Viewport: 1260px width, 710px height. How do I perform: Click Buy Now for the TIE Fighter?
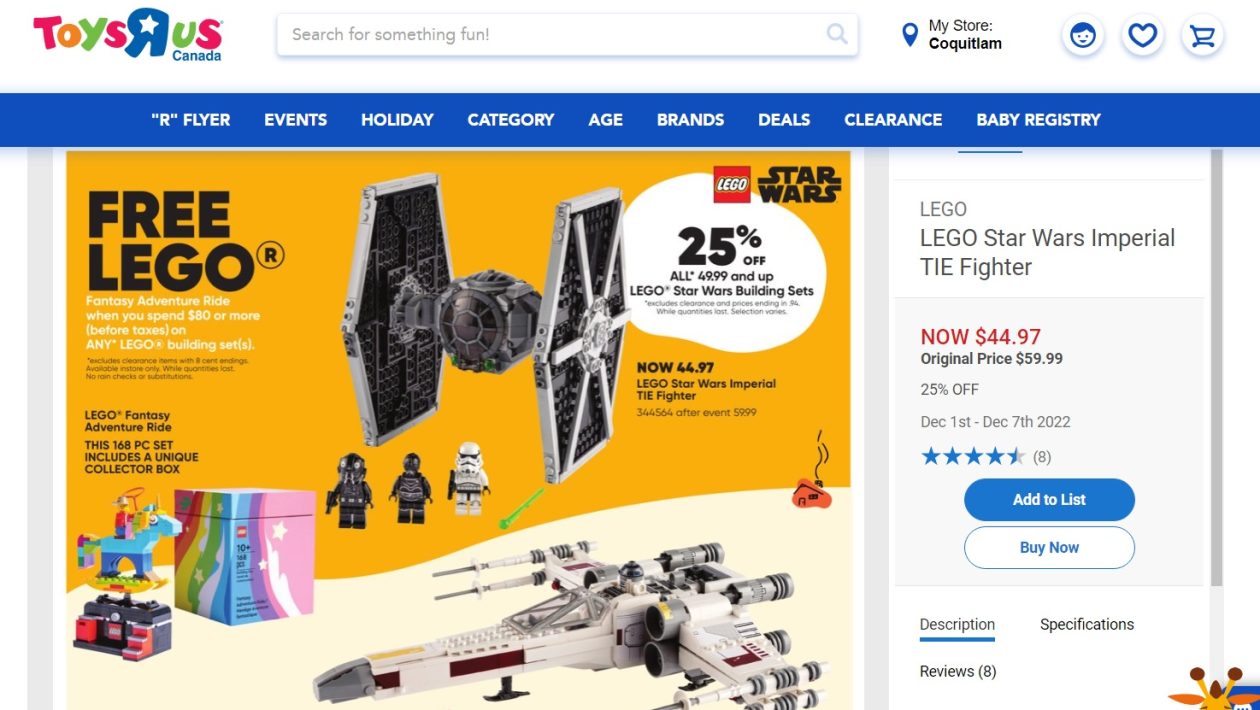click(1048, 547)
